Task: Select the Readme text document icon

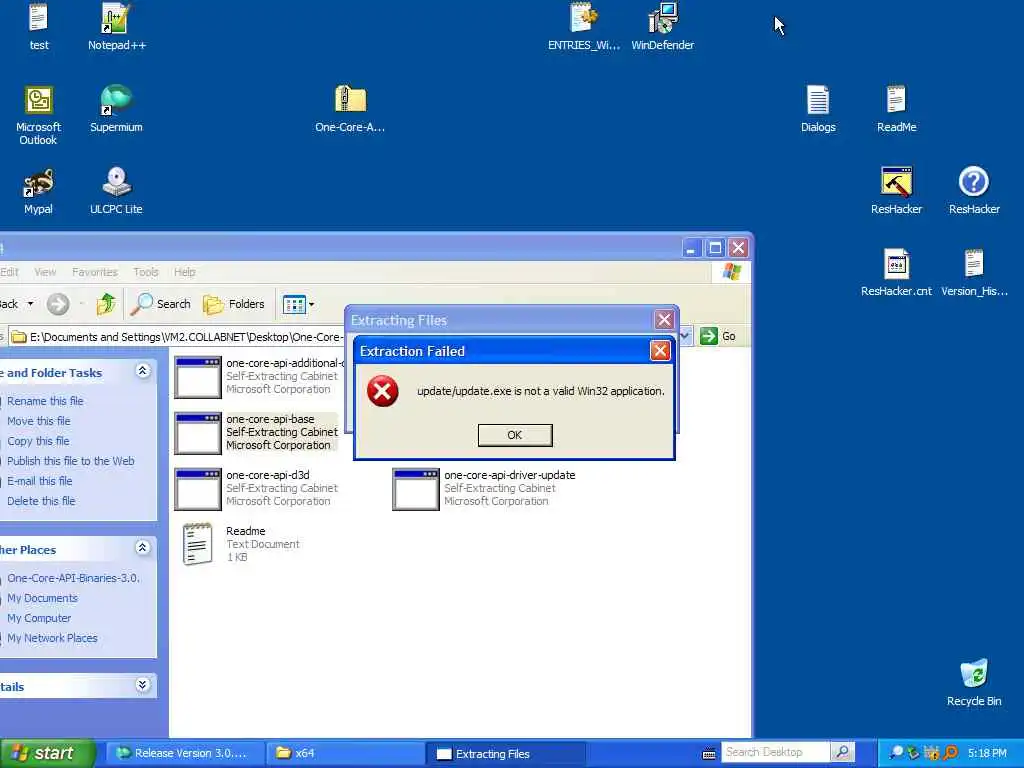Action: (x=197, y=543)
